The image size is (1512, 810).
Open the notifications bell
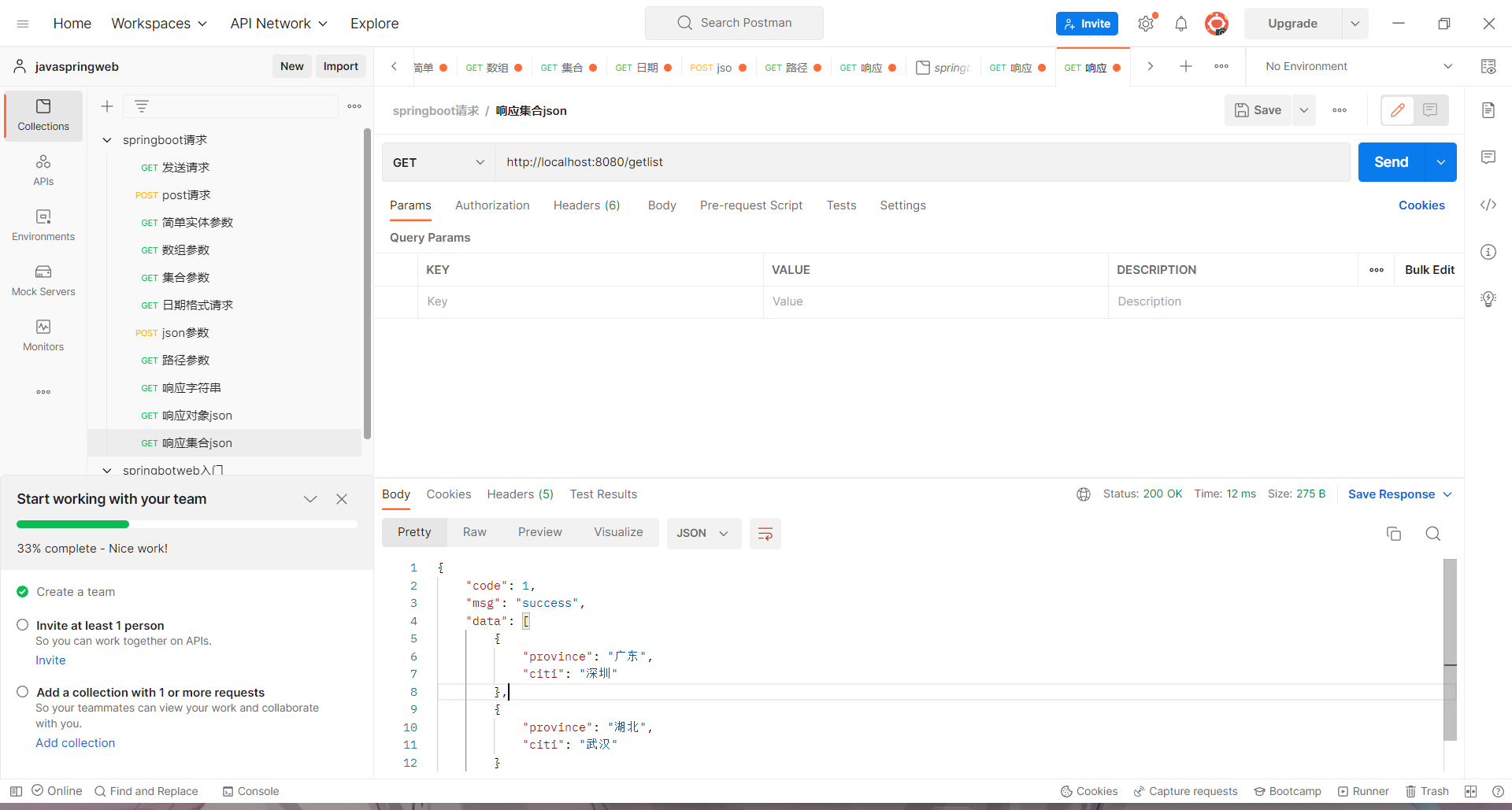1180,24
